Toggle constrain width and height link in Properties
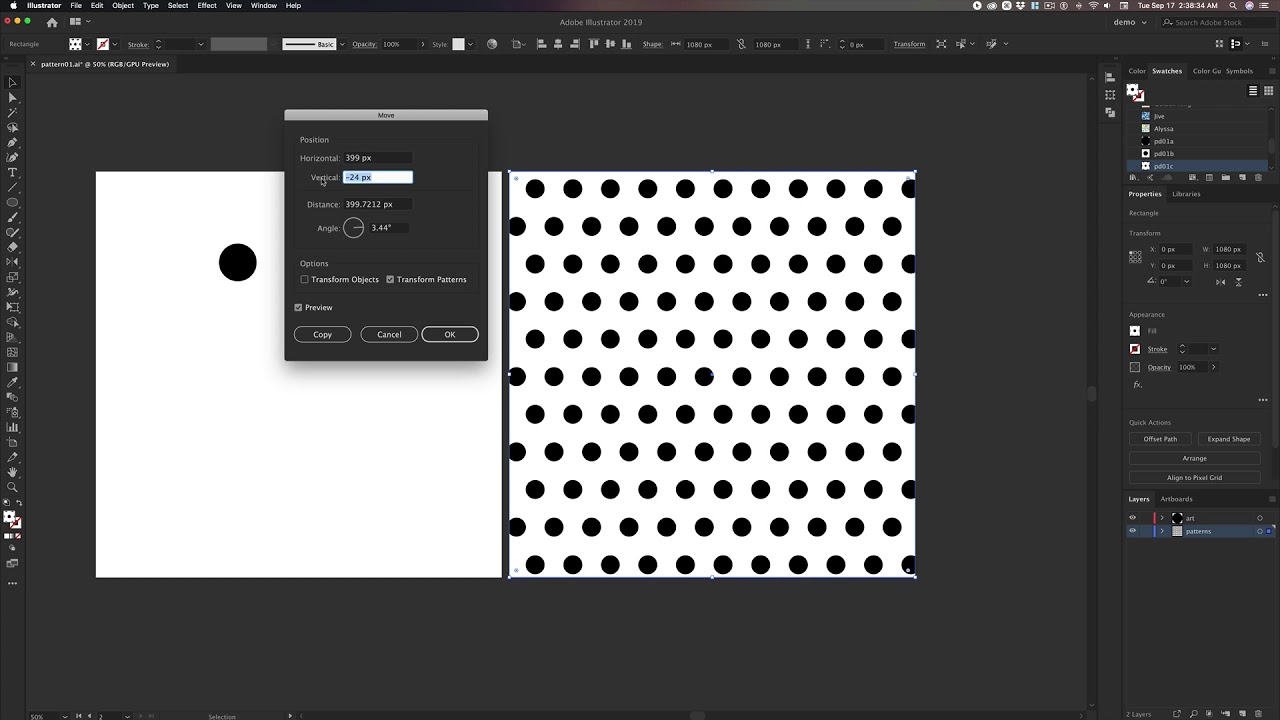This screenshot has height=720, width=1280. pos(1260,257)
